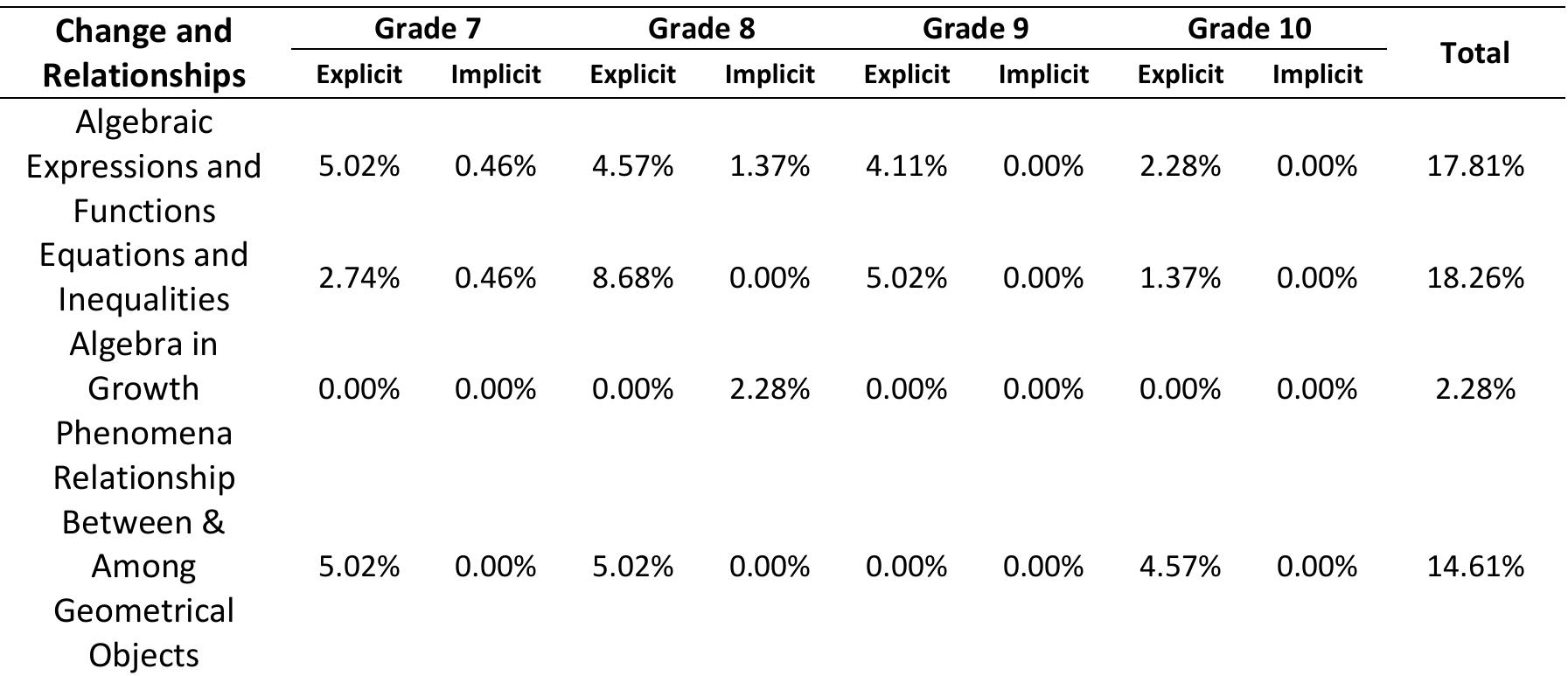Image resolution: width=1568 pixels, height=676 pixels.
Task: Select the 2.28% cell in the Total column
Action: tap(1475, 388)
